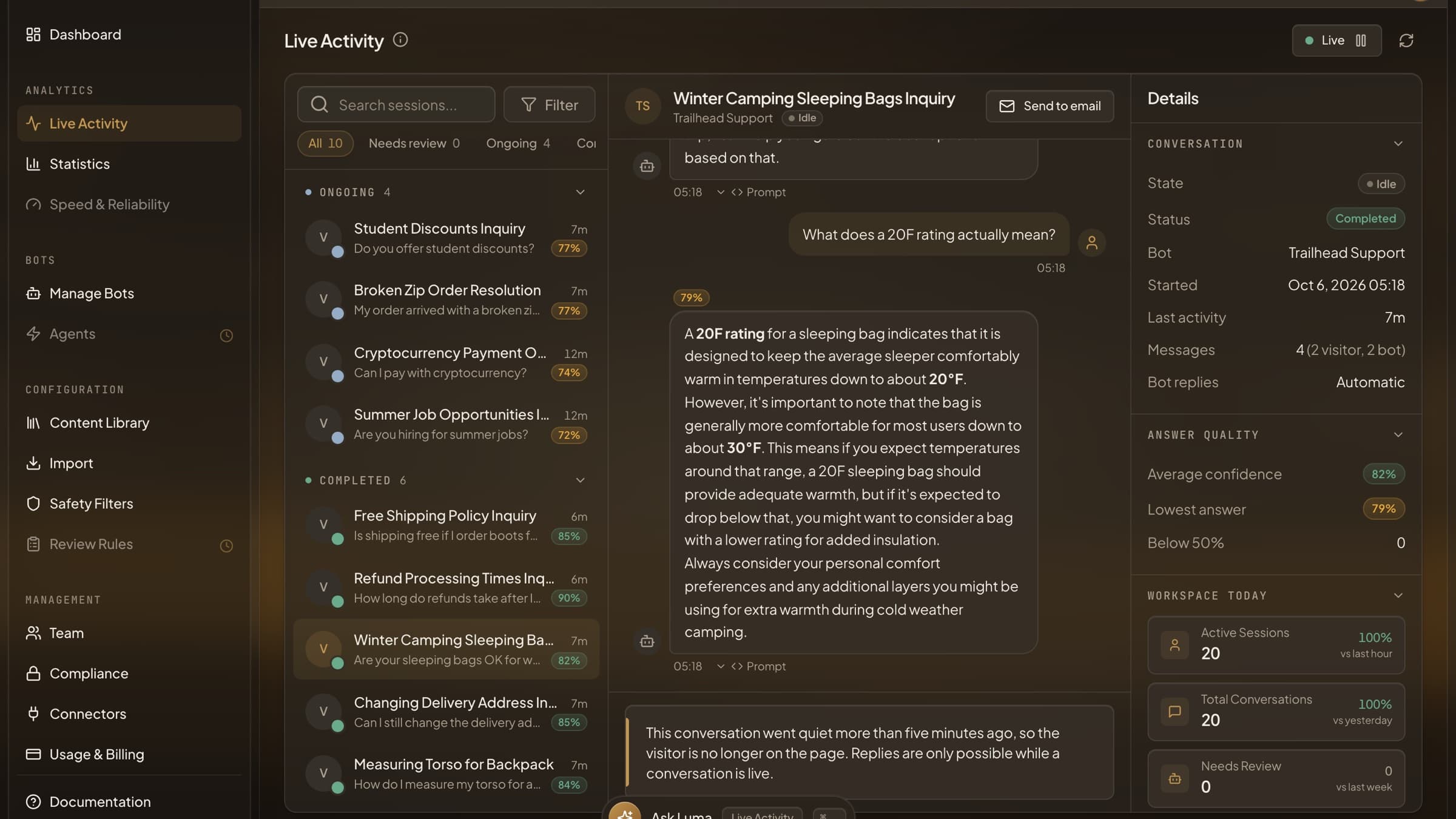Open Student Discounts Inquiry session

point(446,238)
